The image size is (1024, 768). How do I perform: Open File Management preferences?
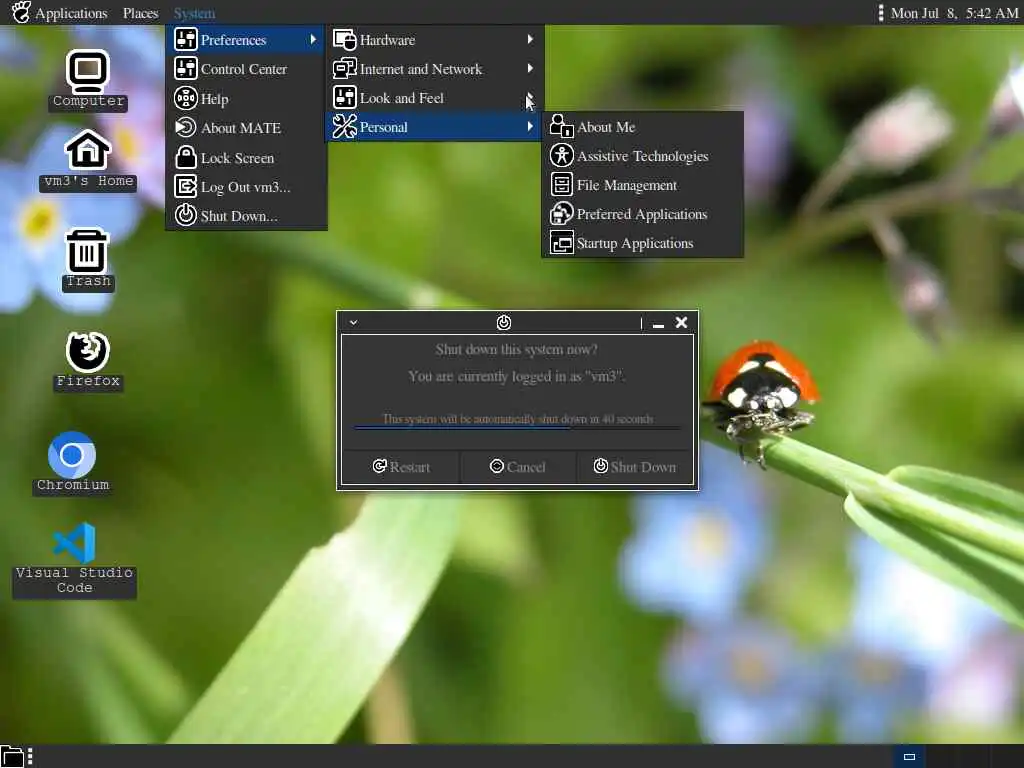[643, 185]
